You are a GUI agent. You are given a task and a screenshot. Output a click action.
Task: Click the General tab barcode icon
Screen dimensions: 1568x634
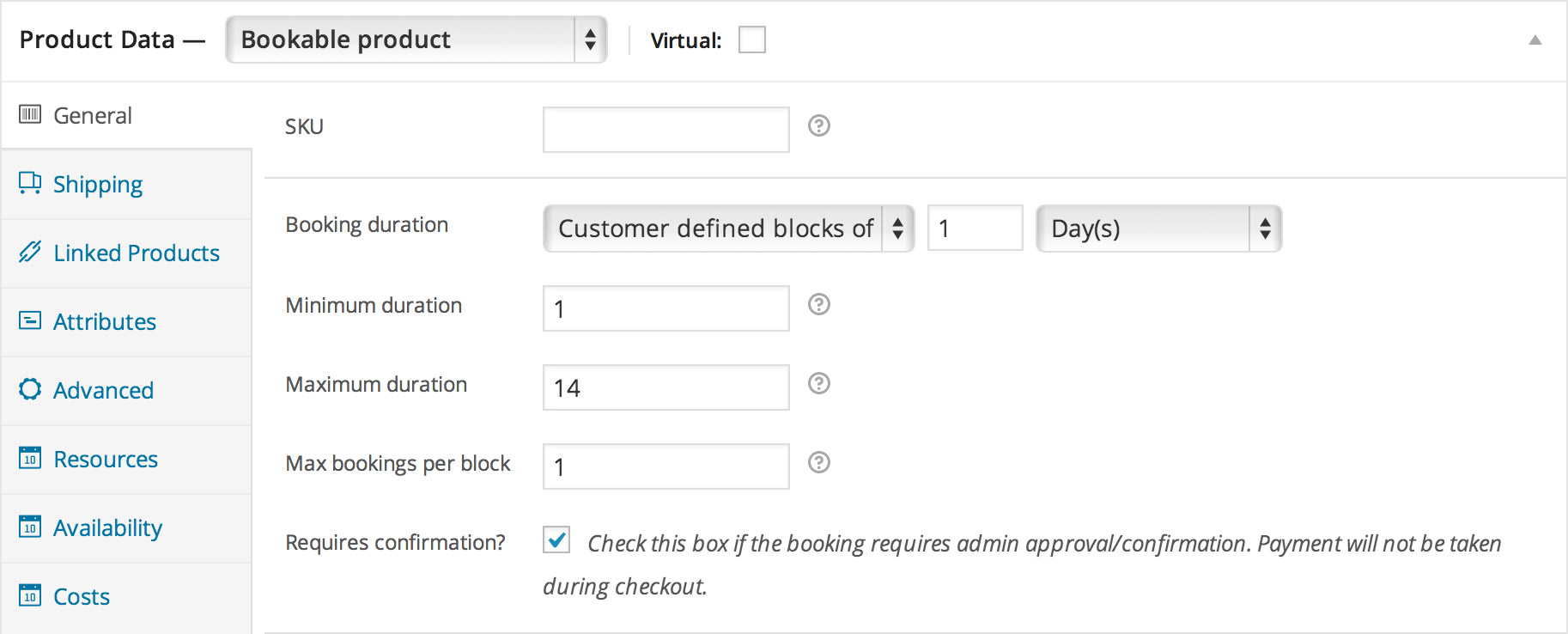click(x=30, y=114)
